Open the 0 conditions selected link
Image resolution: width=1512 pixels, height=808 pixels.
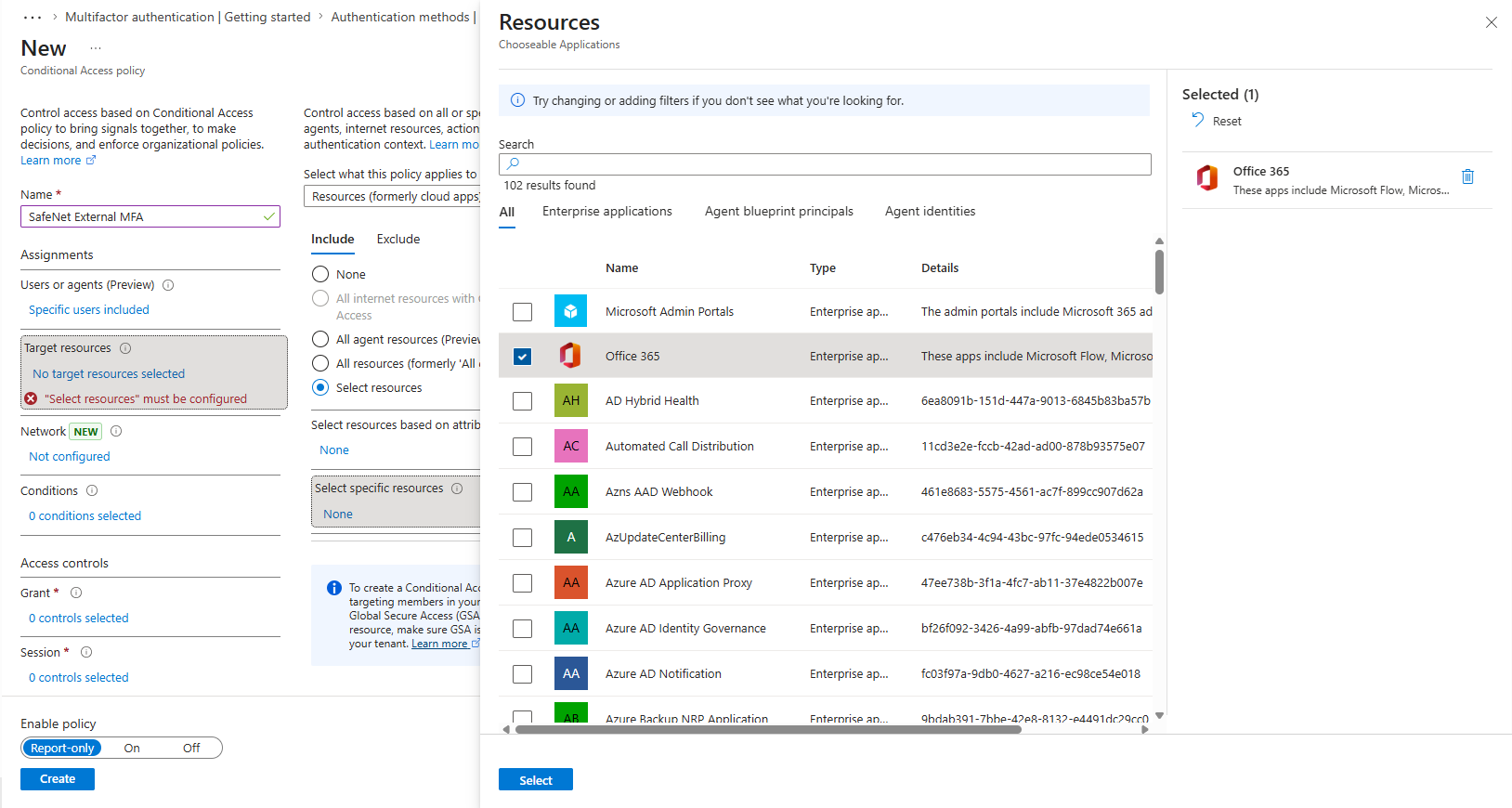click(x=85, y=516)
